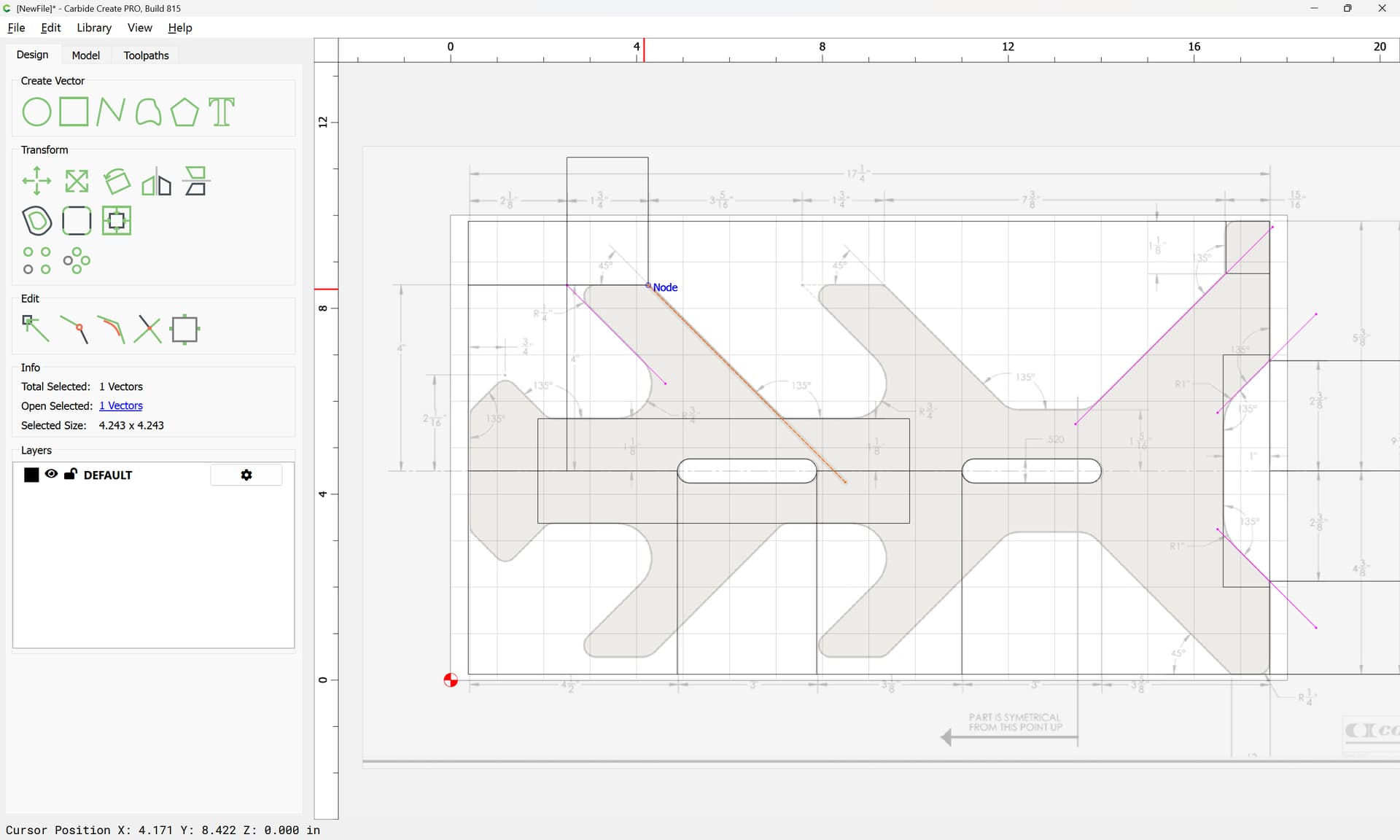
Task: Open the Library menu
Action: coord(94,28)
